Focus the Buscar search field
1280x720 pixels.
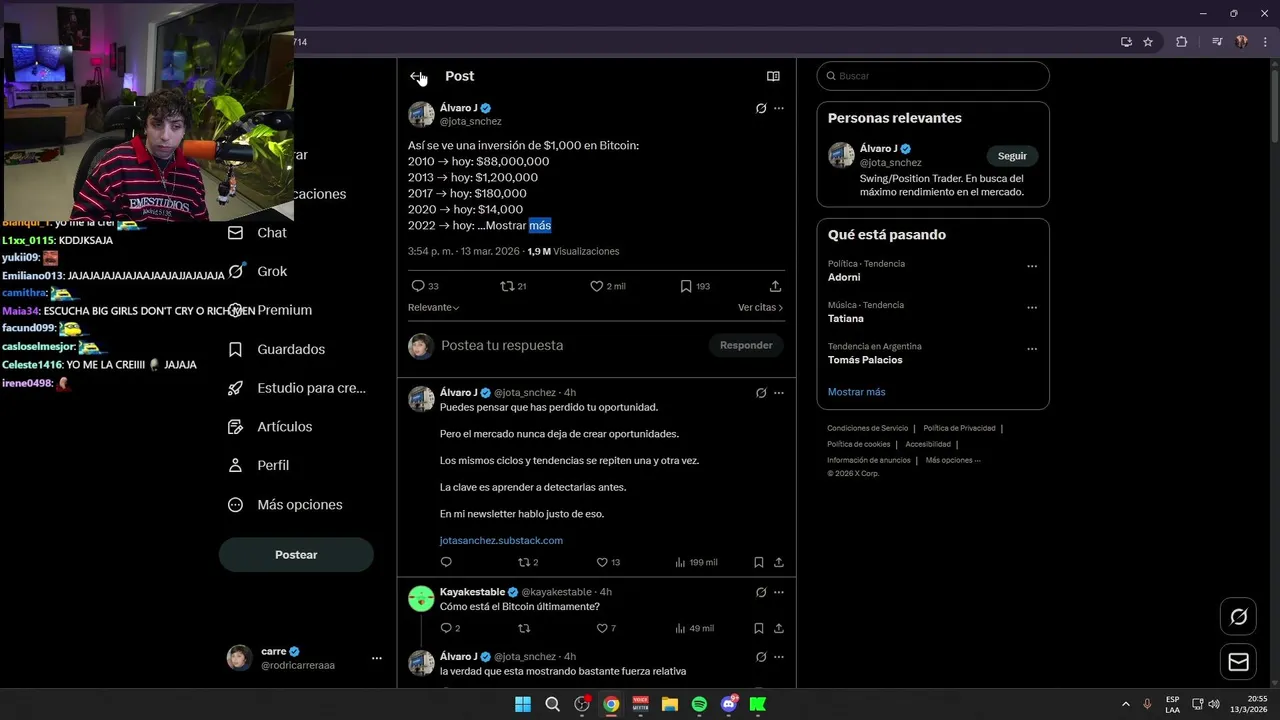[x=933, y=76]
